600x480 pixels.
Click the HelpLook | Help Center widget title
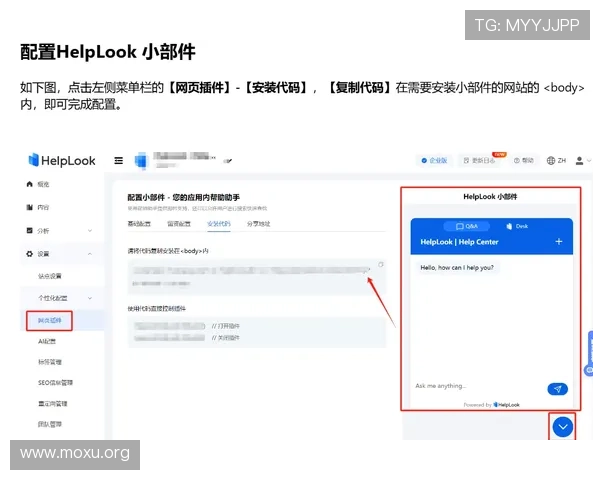point(459,242)
